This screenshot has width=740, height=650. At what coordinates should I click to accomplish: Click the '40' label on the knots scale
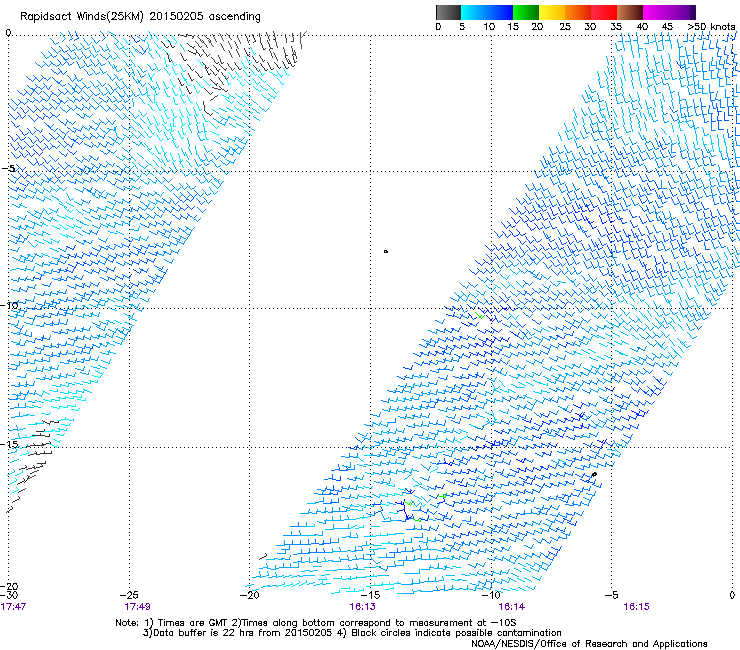point(642,27)
